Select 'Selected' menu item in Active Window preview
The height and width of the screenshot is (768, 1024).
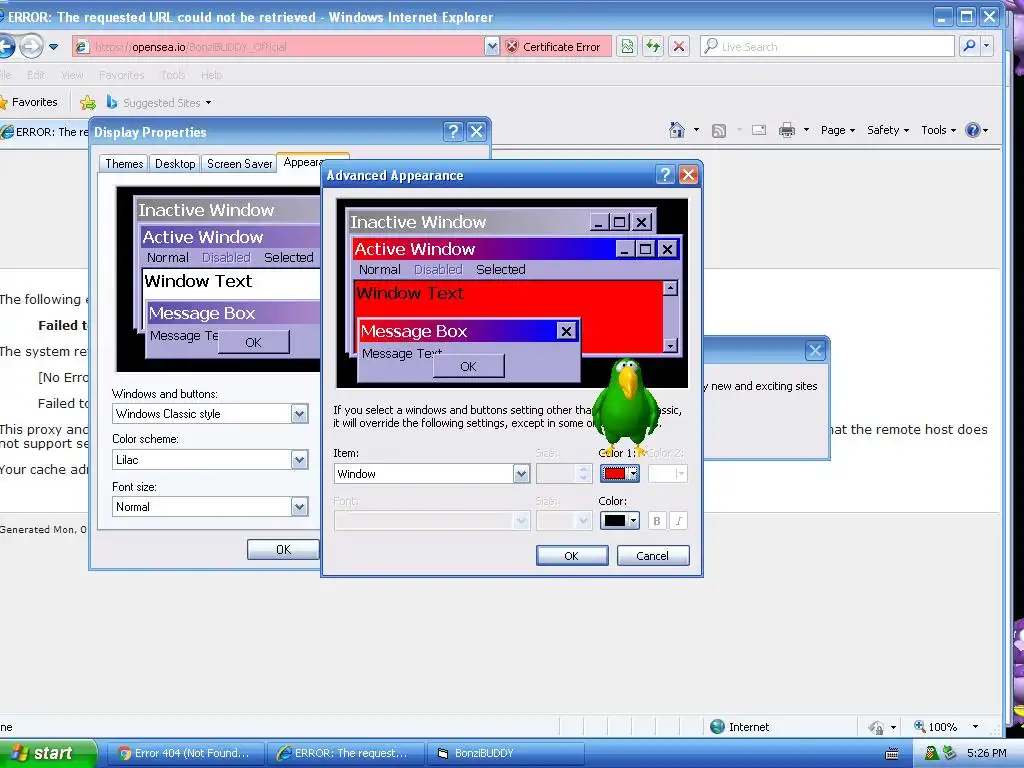point(500,269)
